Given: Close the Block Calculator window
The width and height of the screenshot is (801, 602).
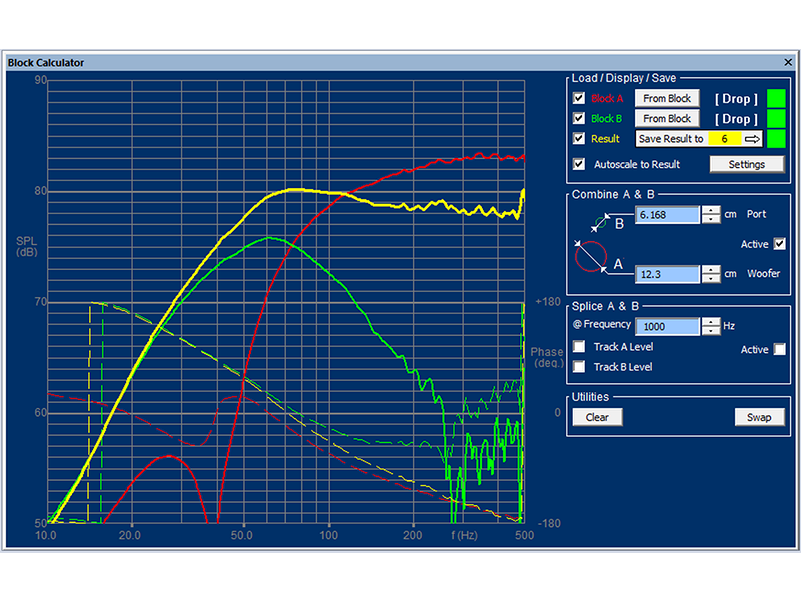Looking at the screenshot, I should [788, 62].
